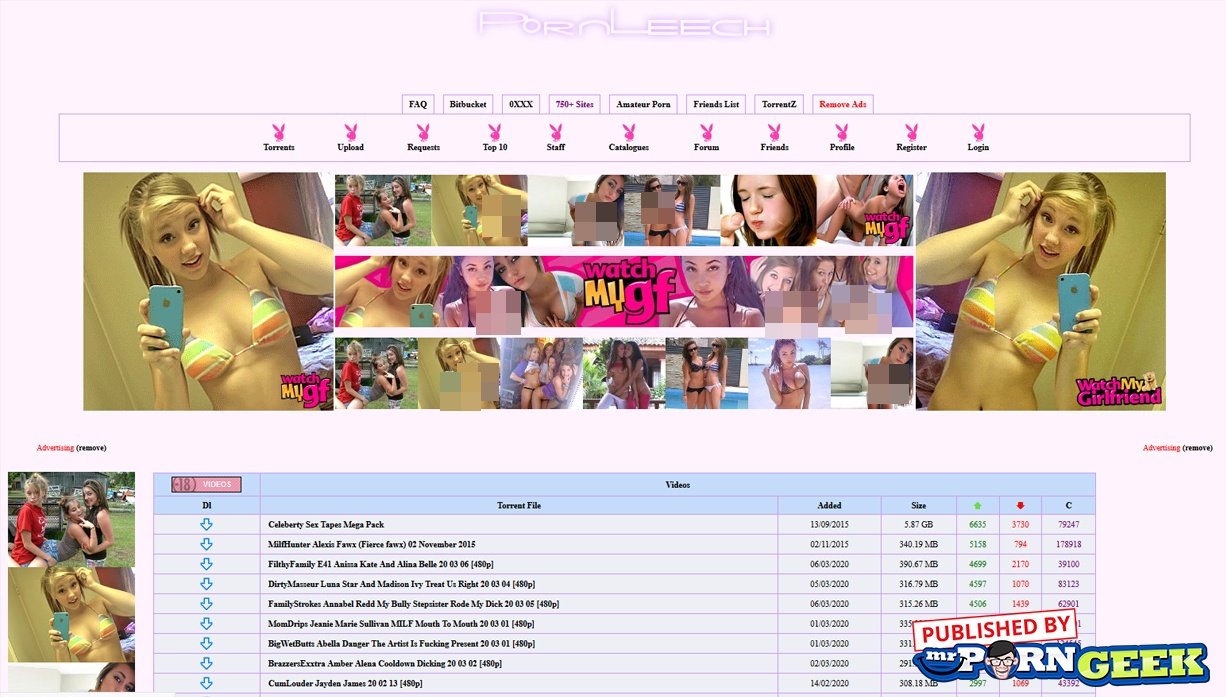Open the FAQ tab
The height and width of the screenshot is (697, 1226).
coord(418,105)
